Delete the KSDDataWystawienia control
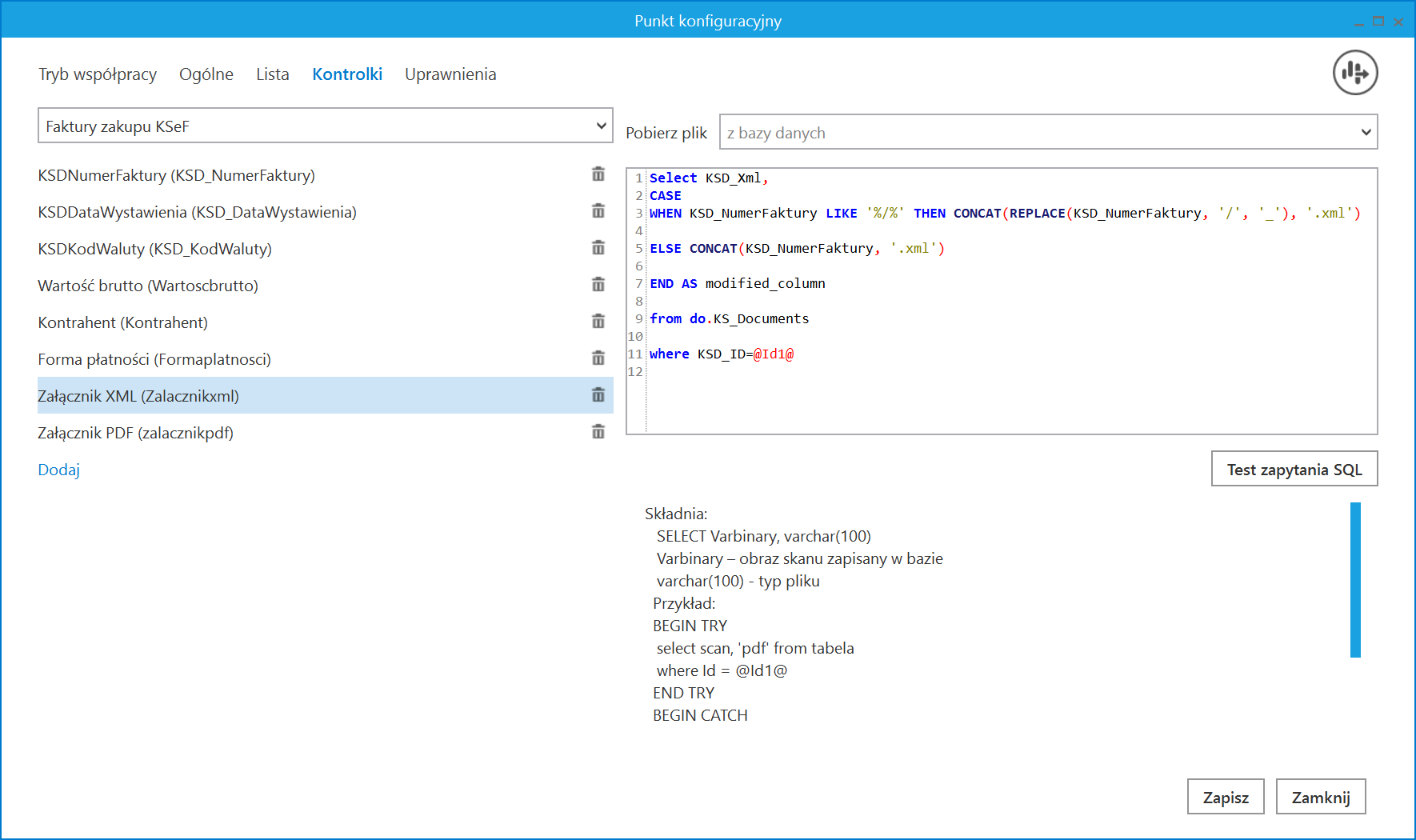Screen dimensions: 1416x840 tap(598, 211)
